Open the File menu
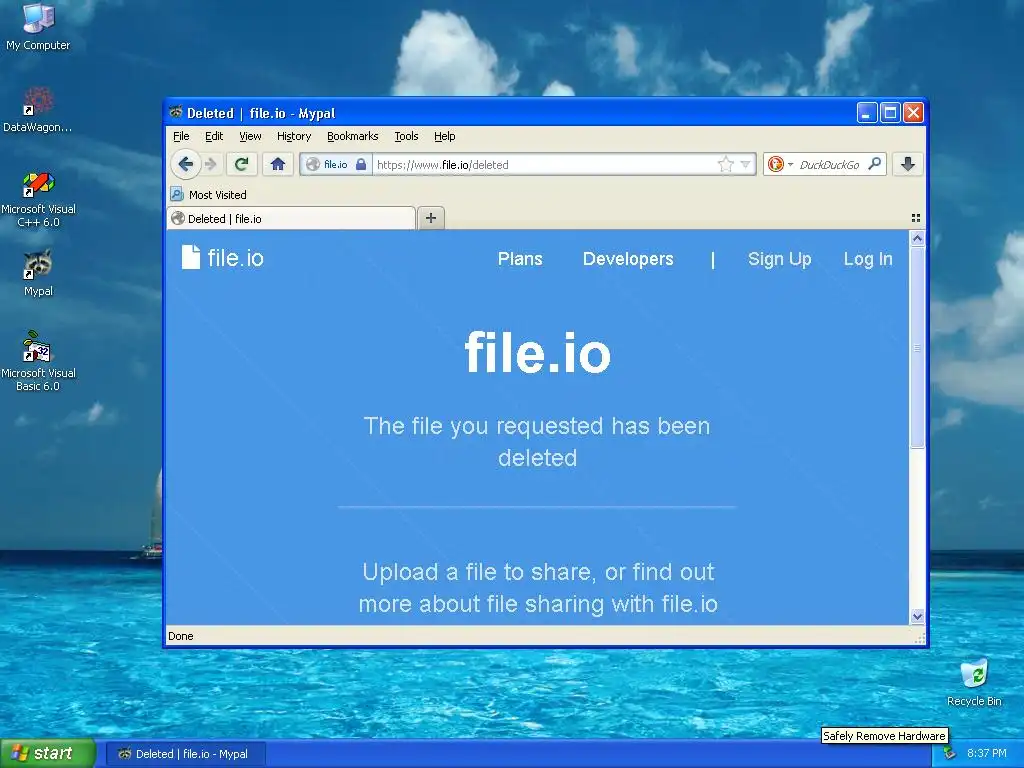Viewport: 1024px width, 768px height. pos(181,136)
